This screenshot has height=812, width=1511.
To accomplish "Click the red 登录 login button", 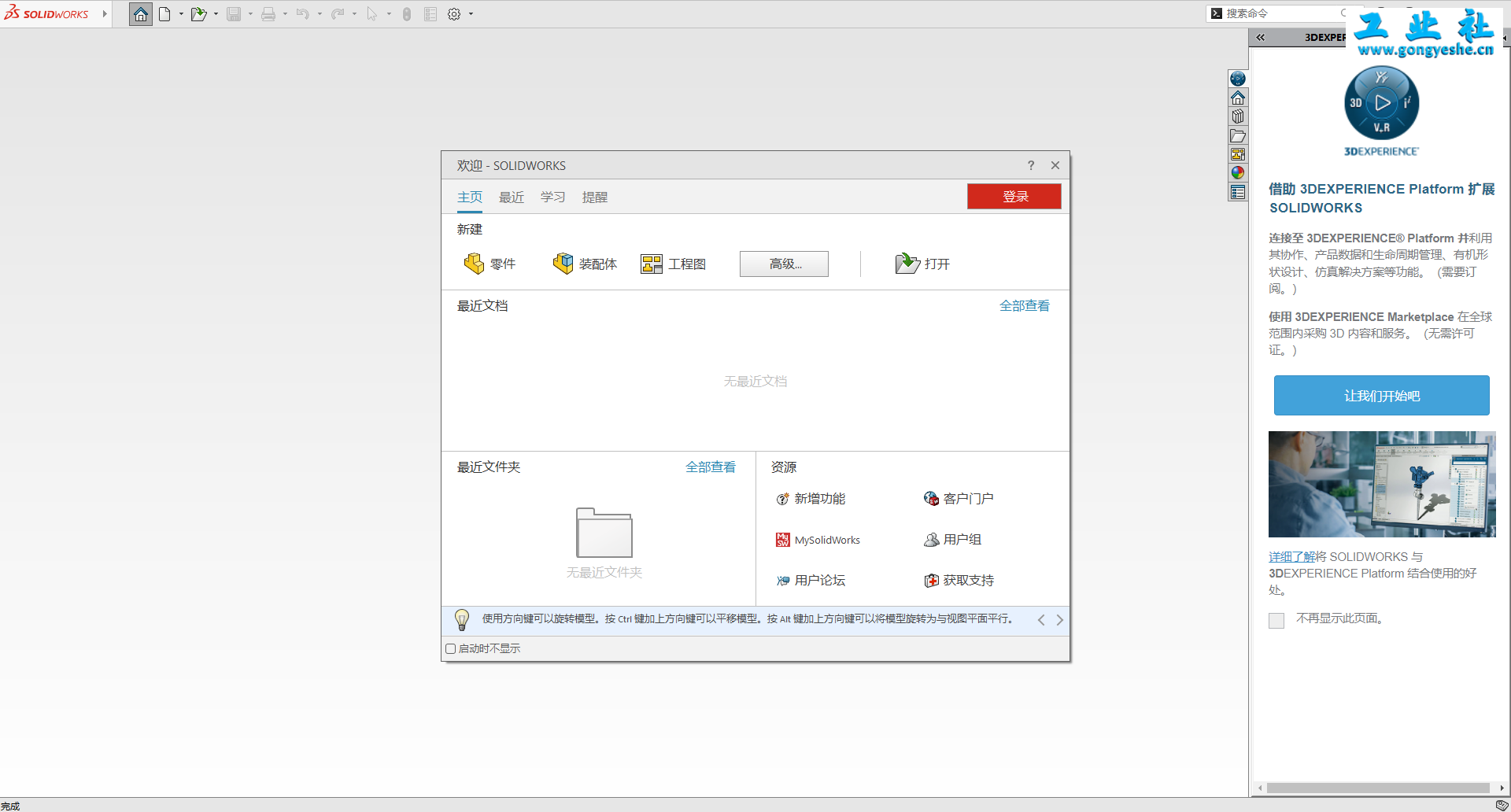I will click(x=1014, y=197).
